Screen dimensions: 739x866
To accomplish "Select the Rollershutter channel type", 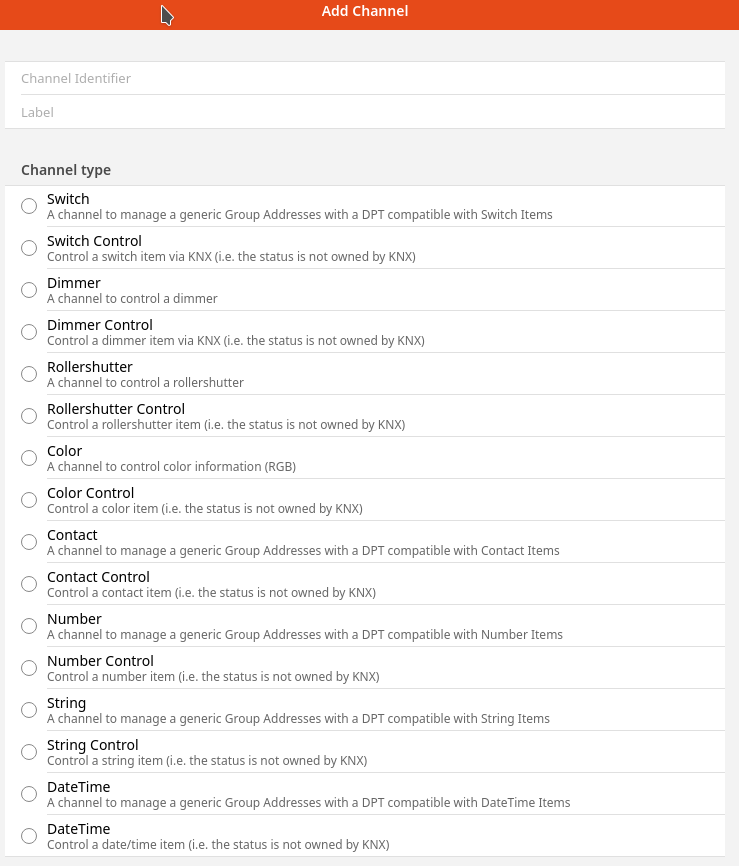I will [29, 374].
